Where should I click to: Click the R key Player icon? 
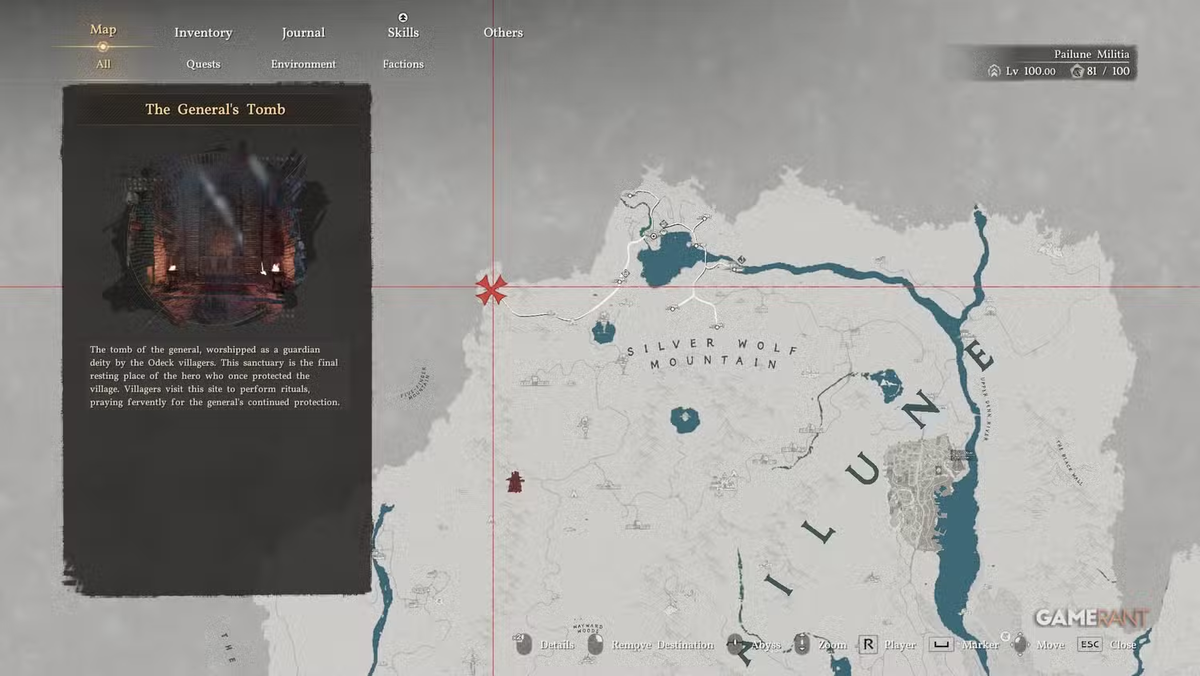[868, 644]
